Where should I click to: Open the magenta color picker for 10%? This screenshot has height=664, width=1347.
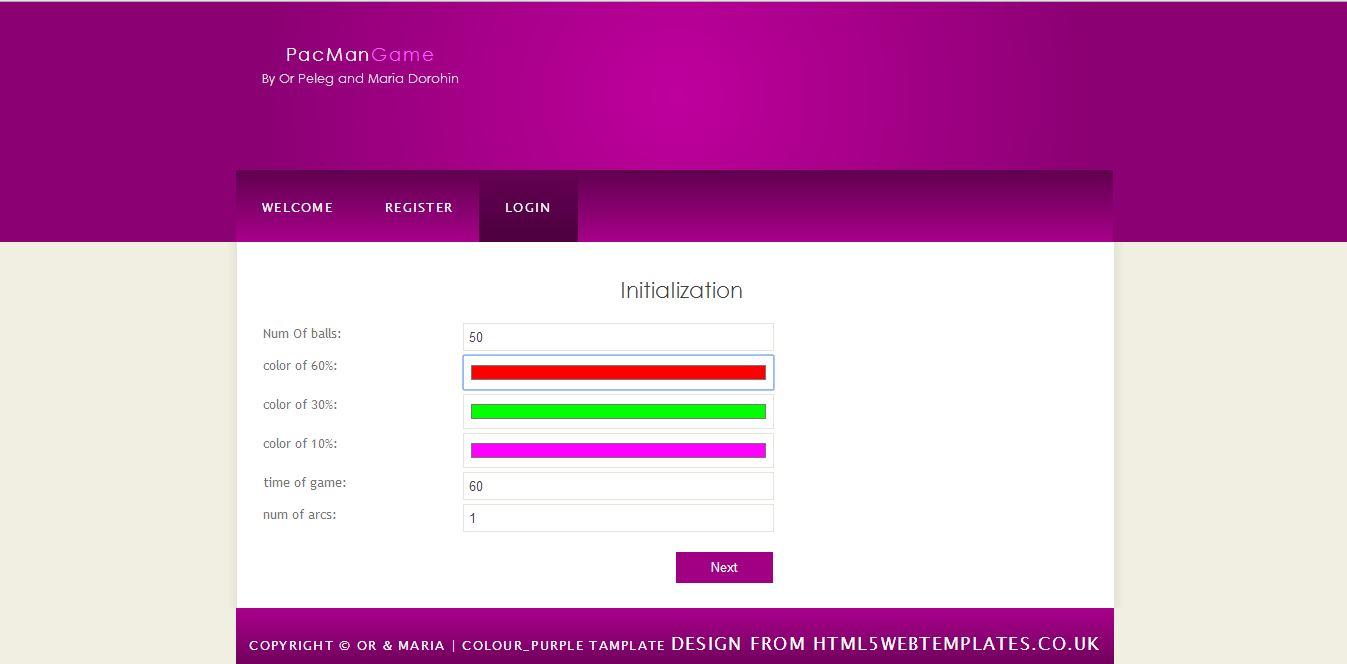[x=618, y=451]
